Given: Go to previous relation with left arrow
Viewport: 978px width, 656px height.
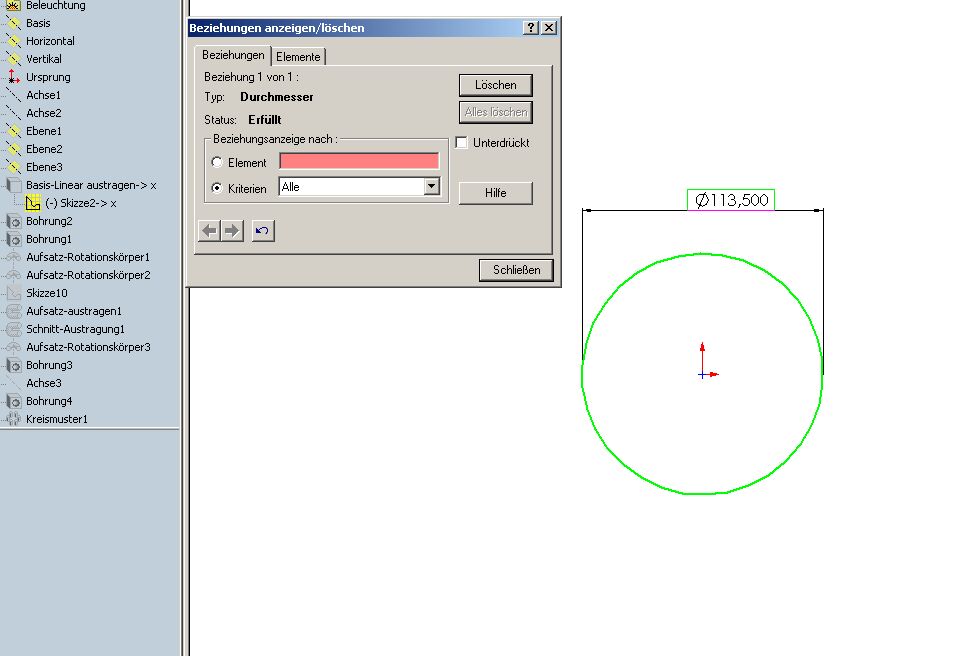Looking at the screenshot, I should point(210,231).
